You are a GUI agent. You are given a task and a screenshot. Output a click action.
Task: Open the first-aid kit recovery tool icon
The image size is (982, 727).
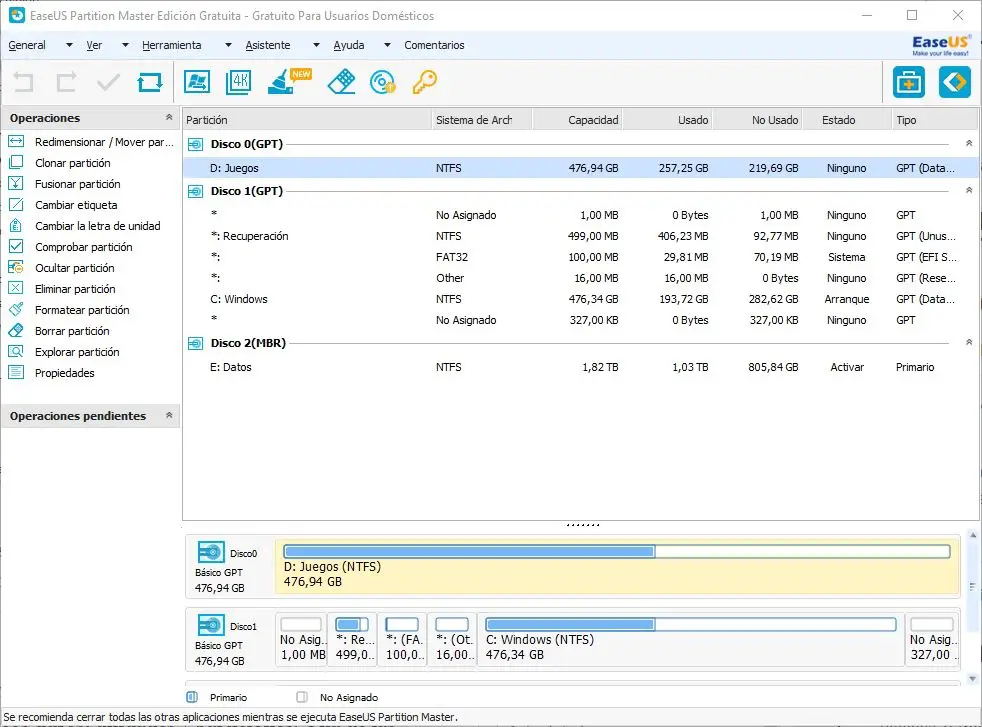[x=908, y=83]
